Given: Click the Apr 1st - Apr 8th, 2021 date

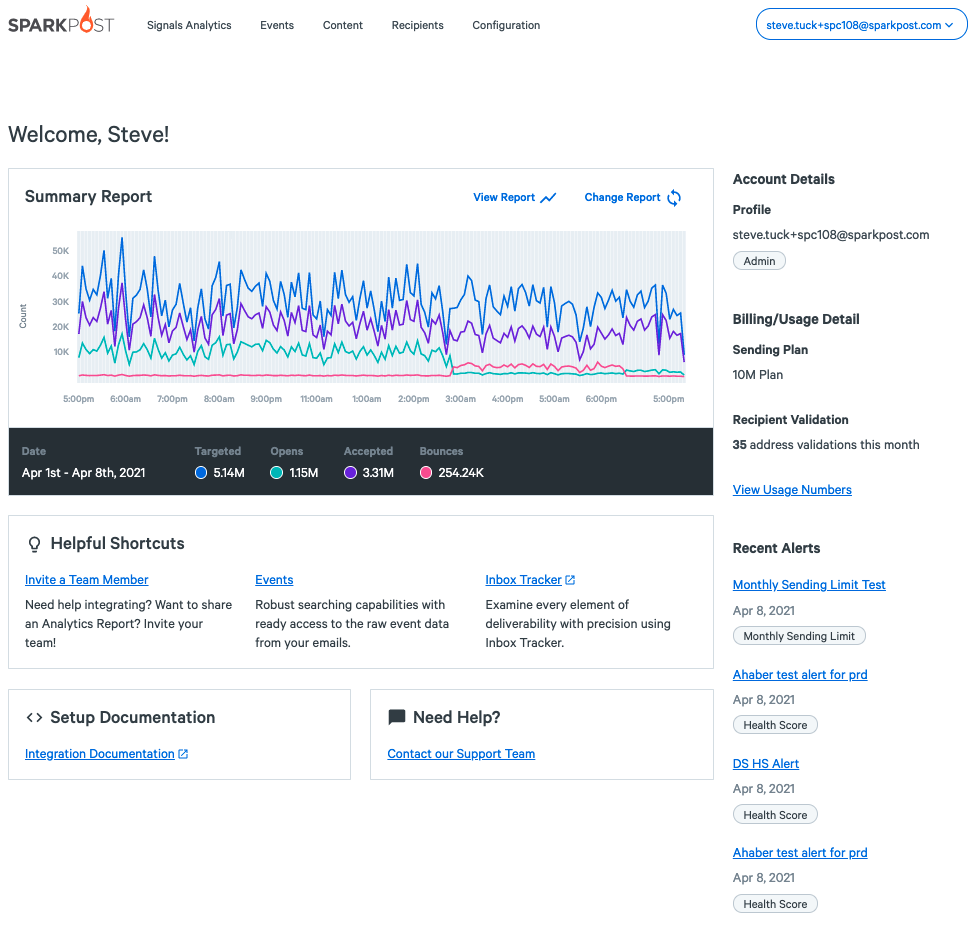Looking at the screenshot, I should tap(84, 473).
